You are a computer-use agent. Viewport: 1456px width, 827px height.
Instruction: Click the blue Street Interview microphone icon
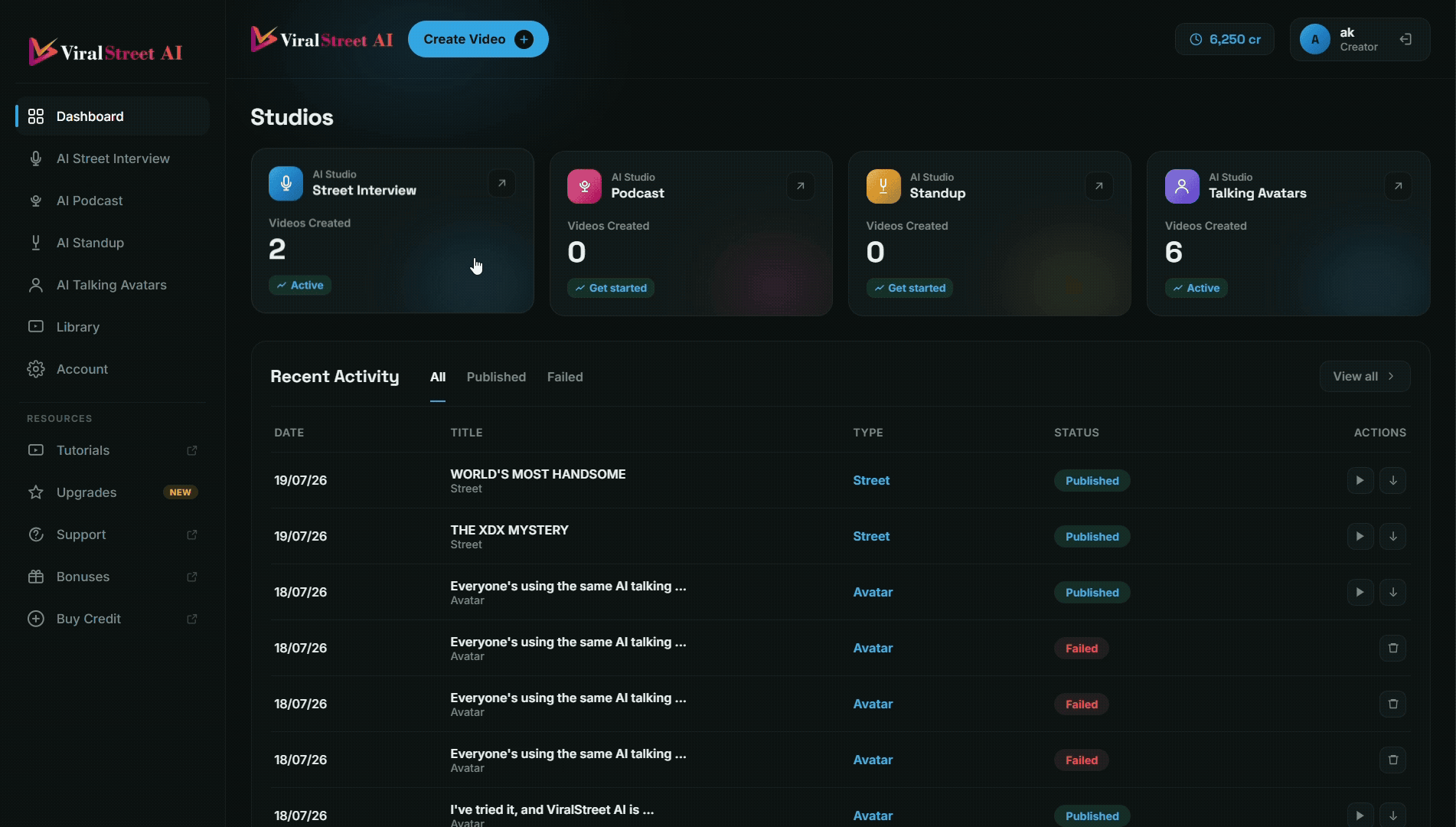tap(286, 184)
